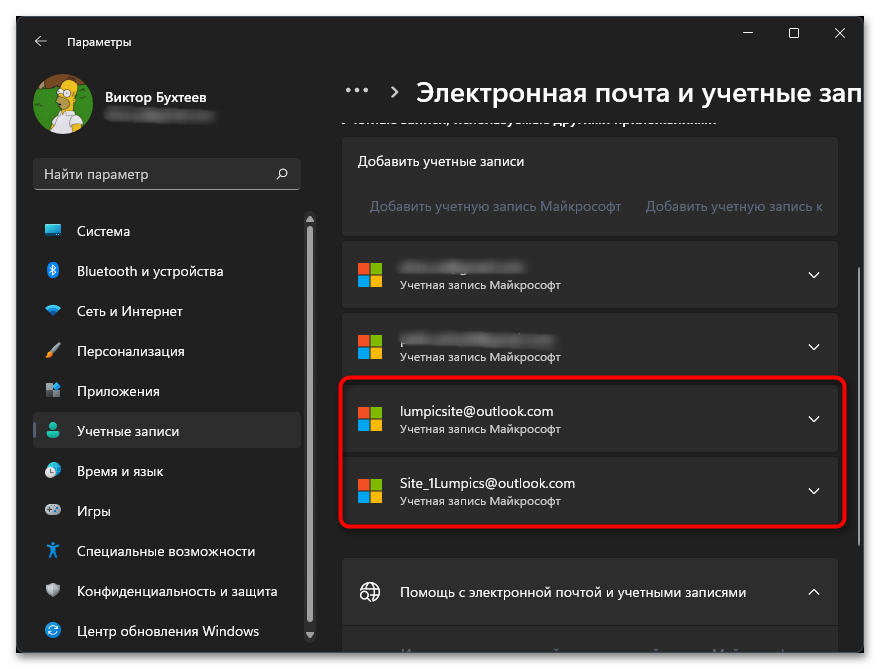Expand the lumpicsite@outlook.com account chevron

pos(814,419)
